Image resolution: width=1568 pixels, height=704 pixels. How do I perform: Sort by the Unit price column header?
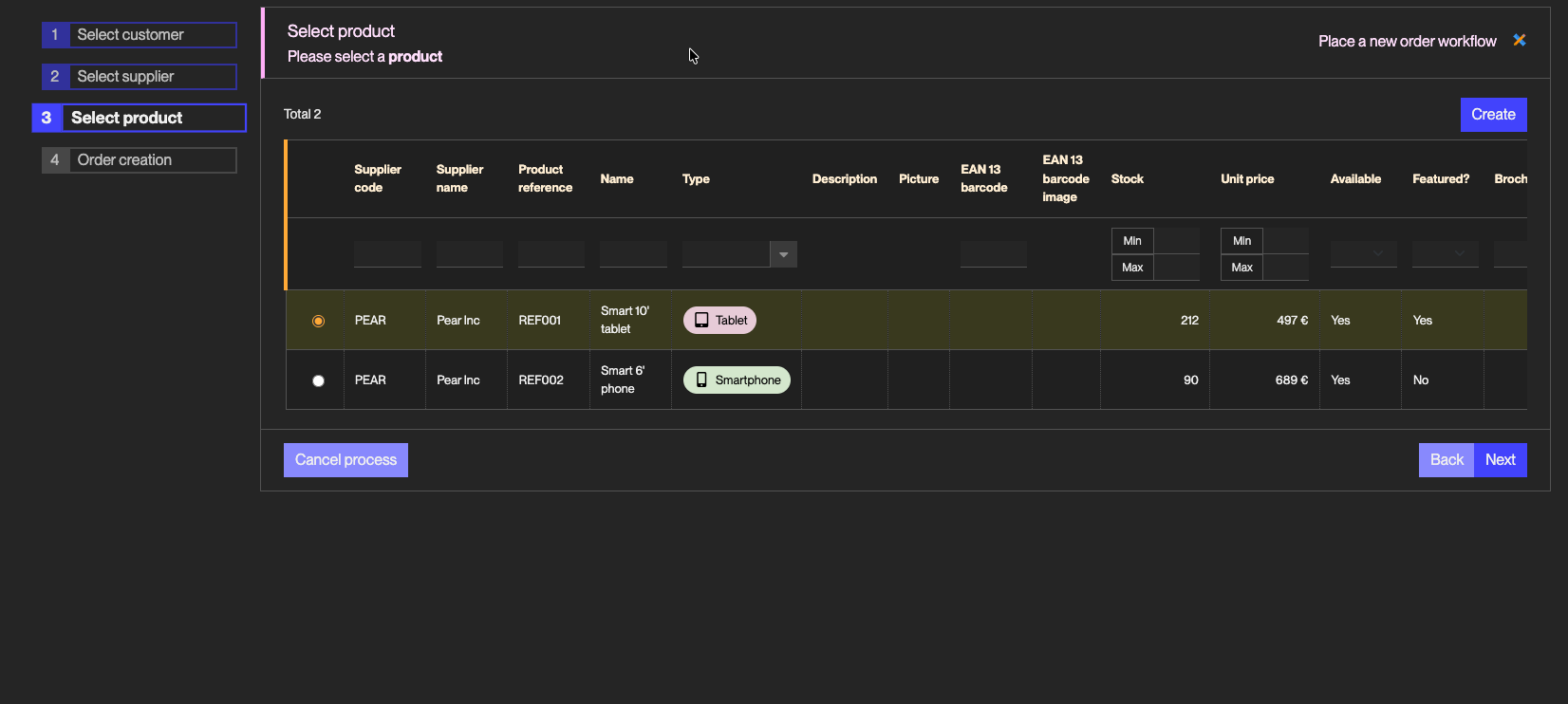[1247, 178]
